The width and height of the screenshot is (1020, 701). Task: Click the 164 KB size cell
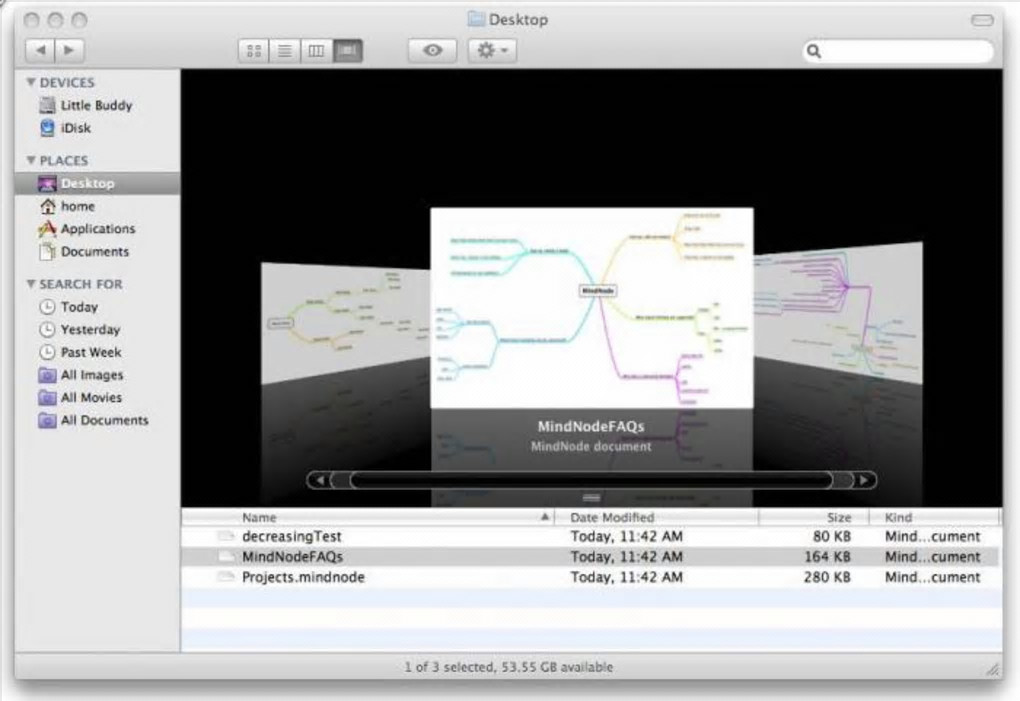coord(827,557)
